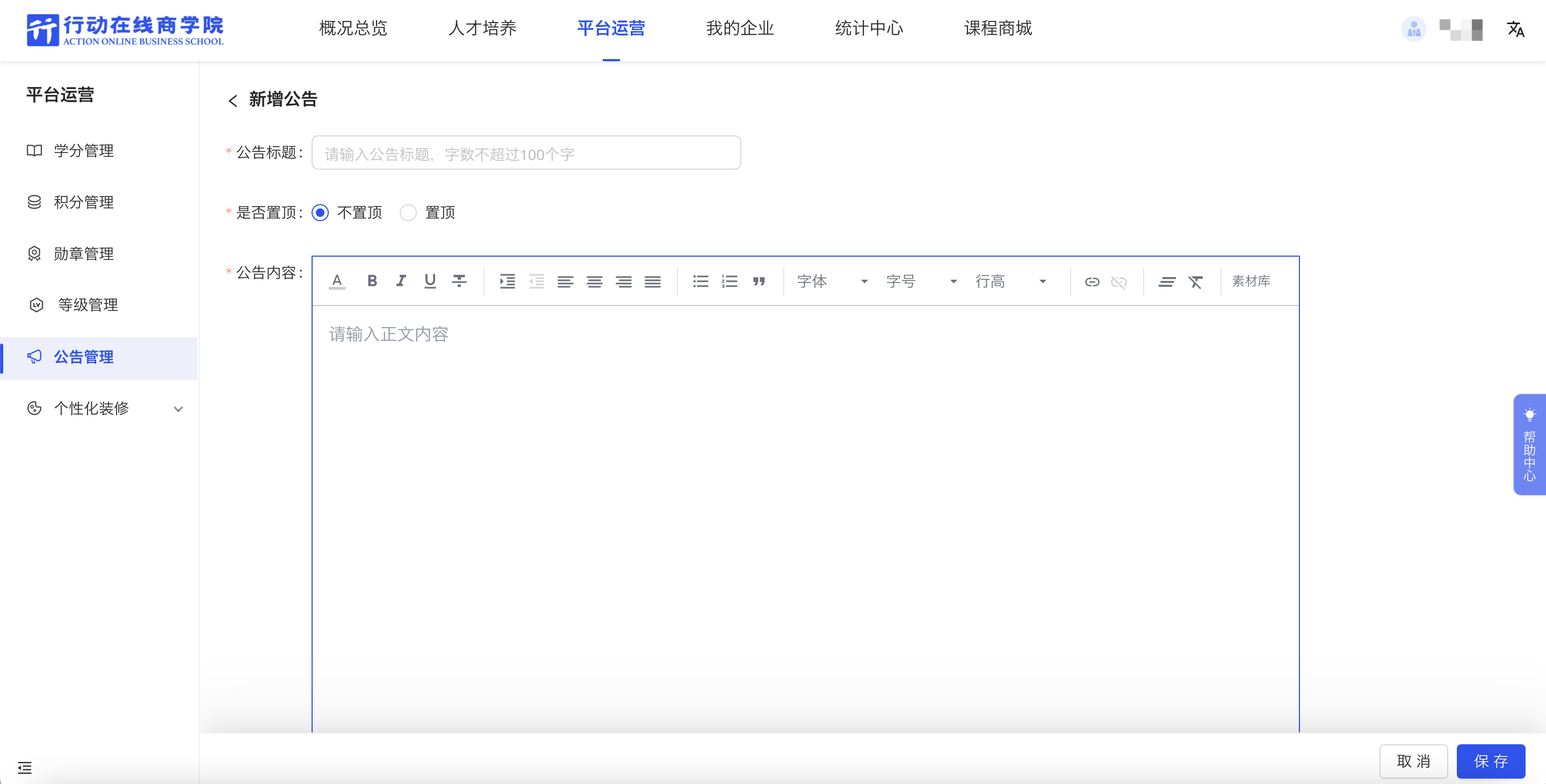Insert bulleted list
This screenshot has width=1546, height=784.
(700, 281)
